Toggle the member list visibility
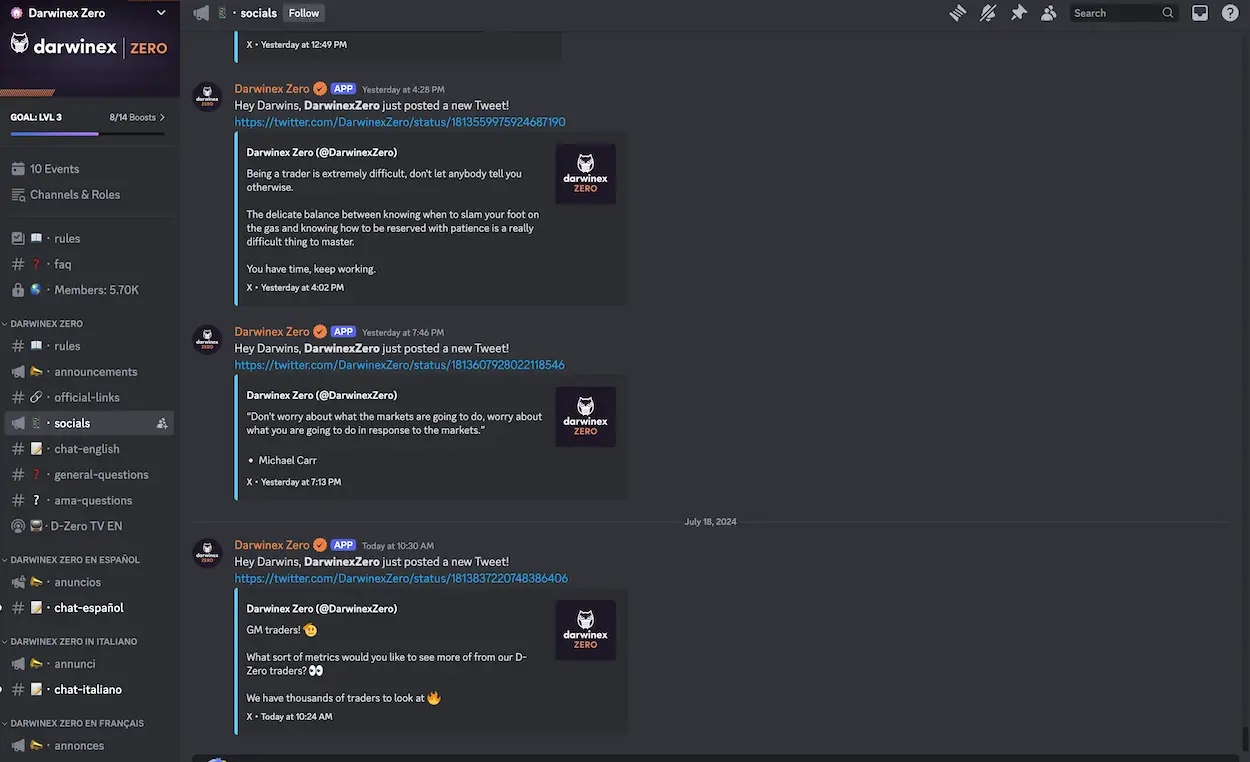The height and width of the screenshot is (762, 1250). 1049,12
